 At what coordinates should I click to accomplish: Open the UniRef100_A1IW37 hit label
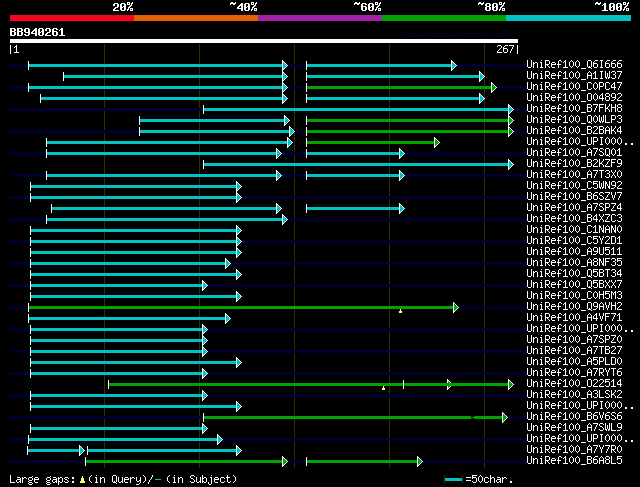click(x=574, y=76)
